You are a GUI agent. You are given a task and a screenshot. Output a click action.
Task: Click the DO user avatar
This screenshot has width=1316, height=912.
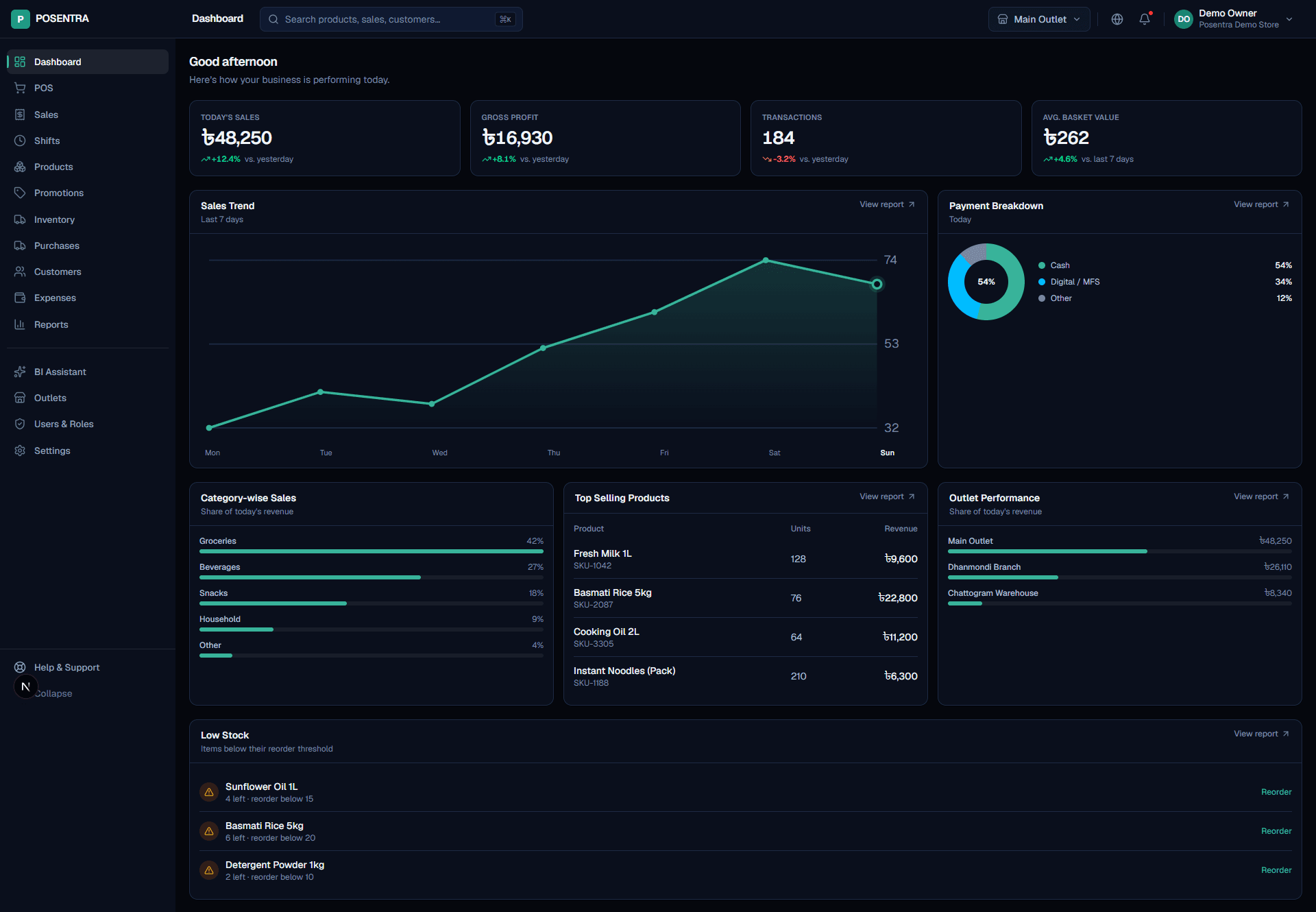(x=1184, y=19)
